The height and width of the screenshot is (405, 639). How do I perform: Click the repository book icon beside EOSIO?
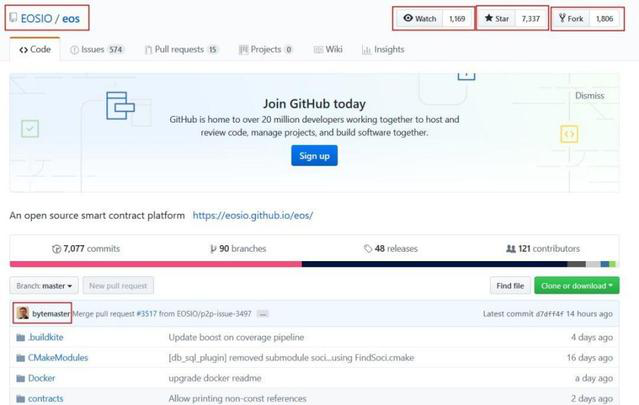[13, 18]
